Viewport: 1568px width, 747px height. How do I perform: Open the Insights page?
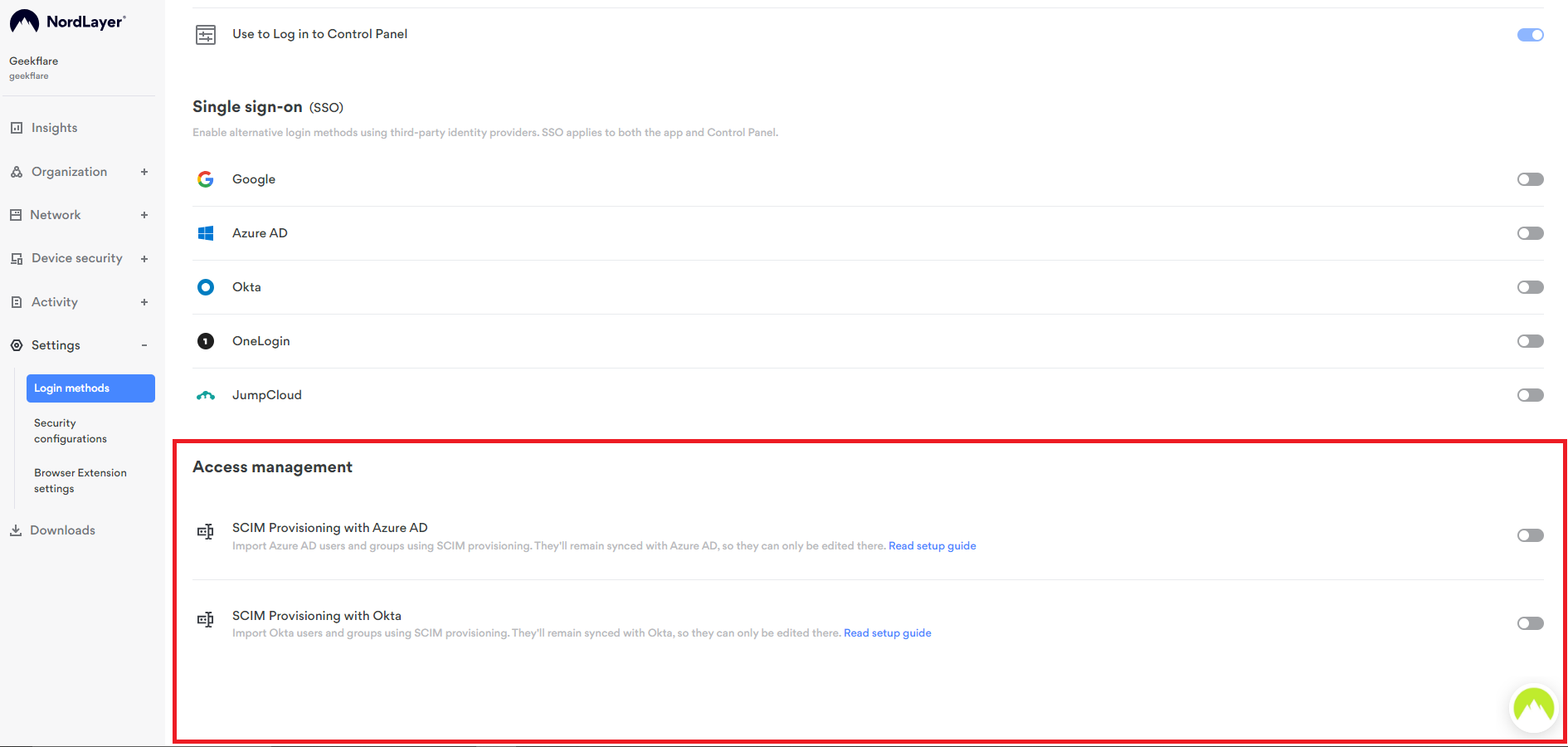coord(54,128)
